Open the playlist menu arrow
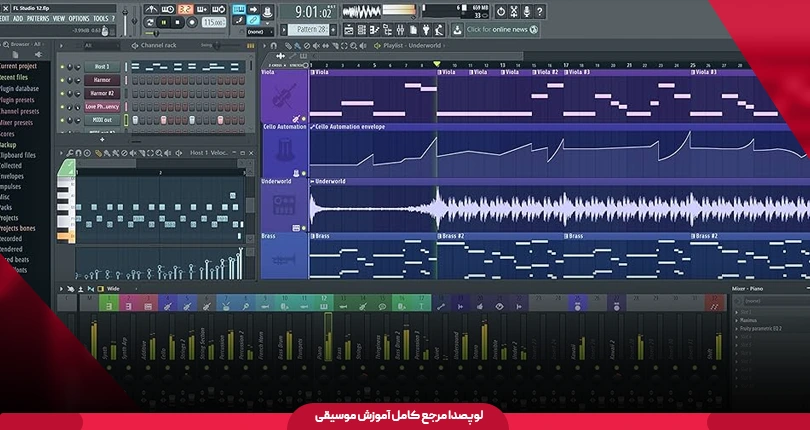This screenshot has height=430, width=810. click(266, 45)
